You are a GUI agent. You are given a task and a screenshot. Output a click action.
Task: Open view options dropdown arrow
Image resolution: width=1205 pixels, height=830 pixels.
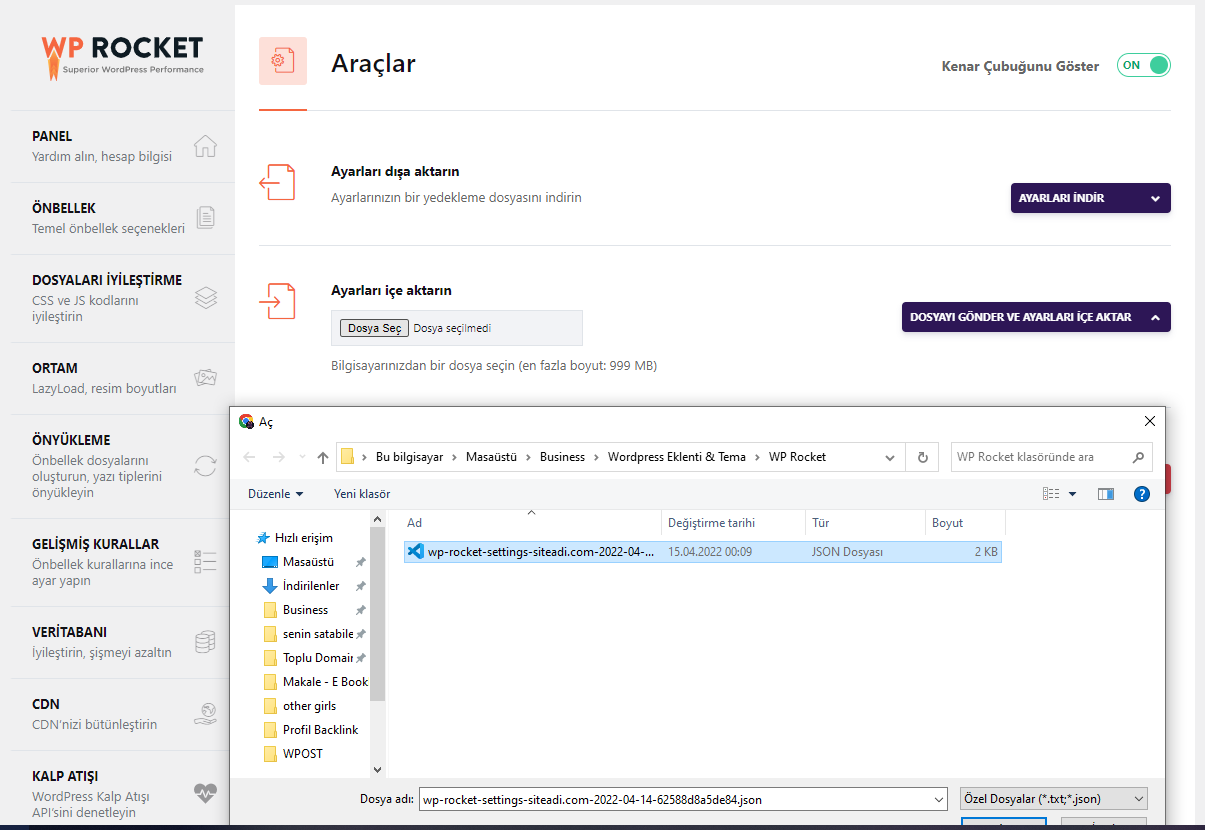(1073, 494)
